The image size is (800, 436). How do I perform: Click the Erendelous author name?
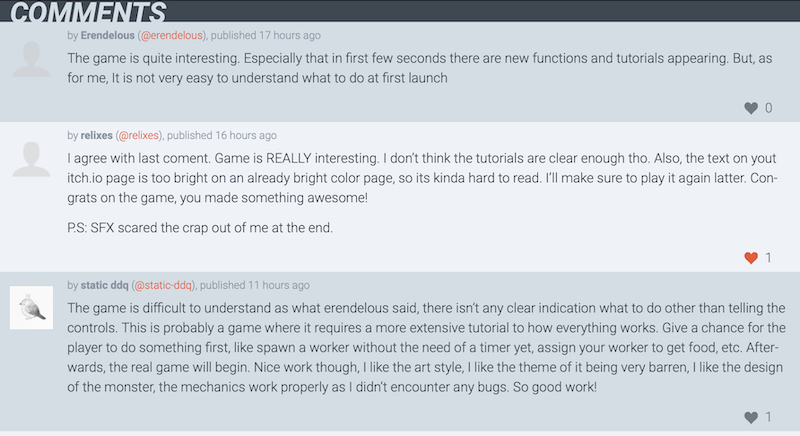(x=108, y=35)
